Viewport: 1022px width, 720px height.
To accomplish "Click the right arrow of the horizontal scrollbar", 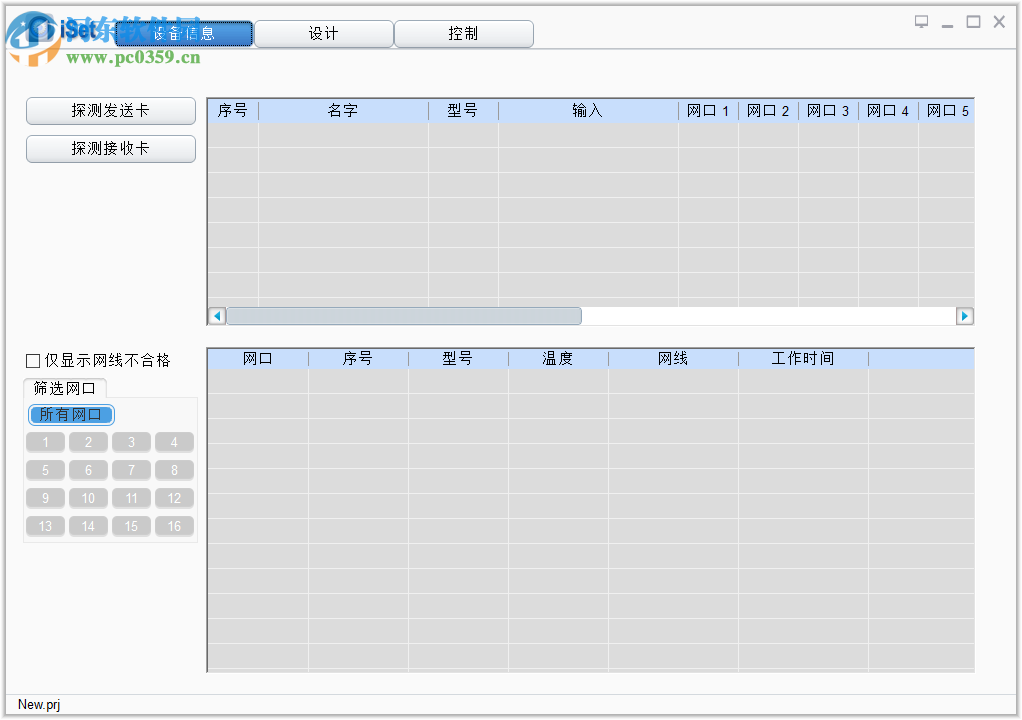I will 965,315.
